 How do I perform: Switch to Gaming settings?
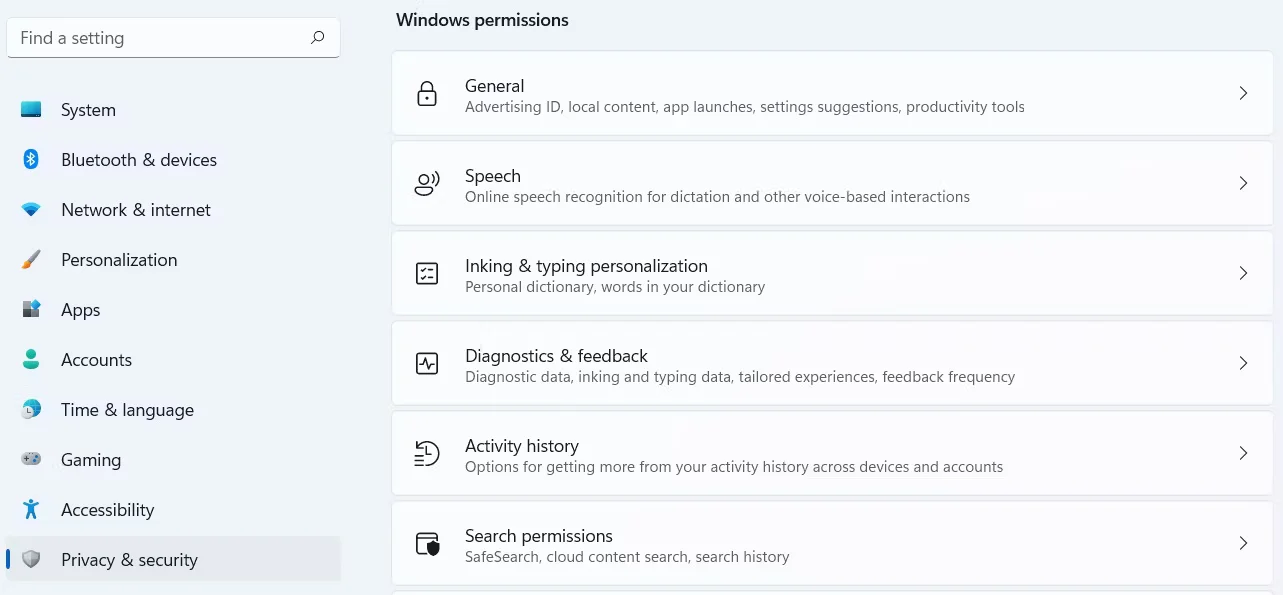coord(91,460)
